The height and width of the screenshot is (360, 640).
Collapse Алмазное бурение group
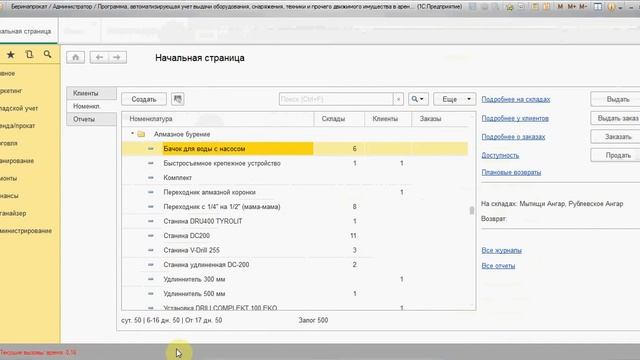[x=132, y=134]
